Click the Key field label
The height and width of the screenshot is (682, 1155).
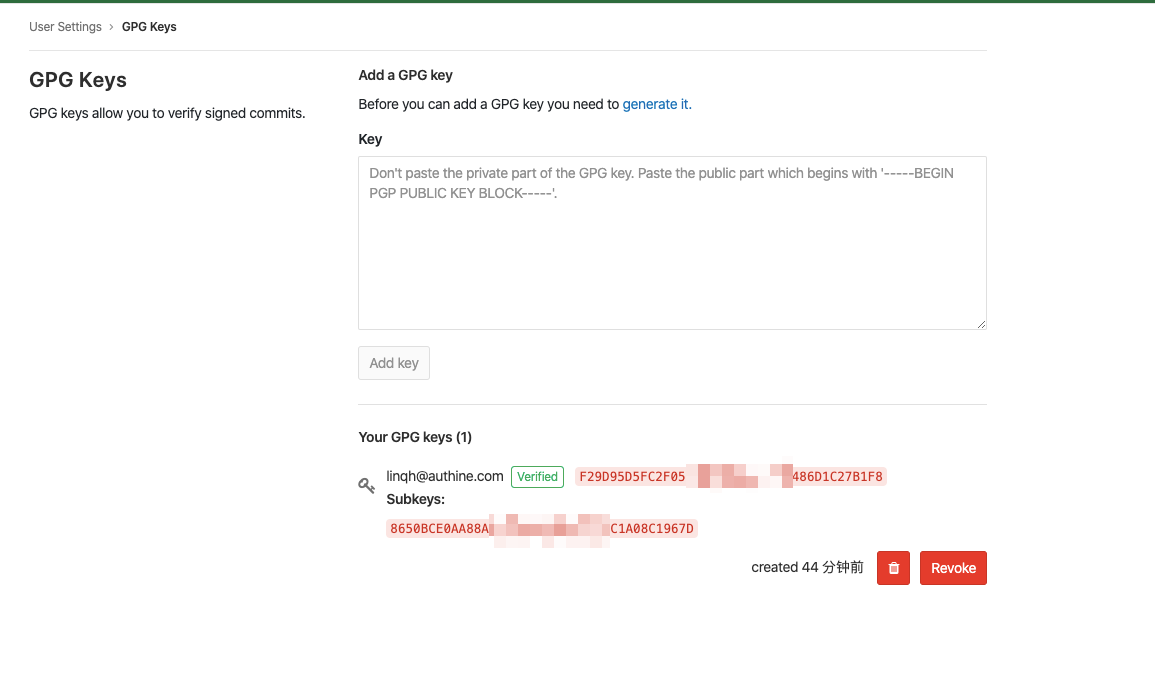370,139
